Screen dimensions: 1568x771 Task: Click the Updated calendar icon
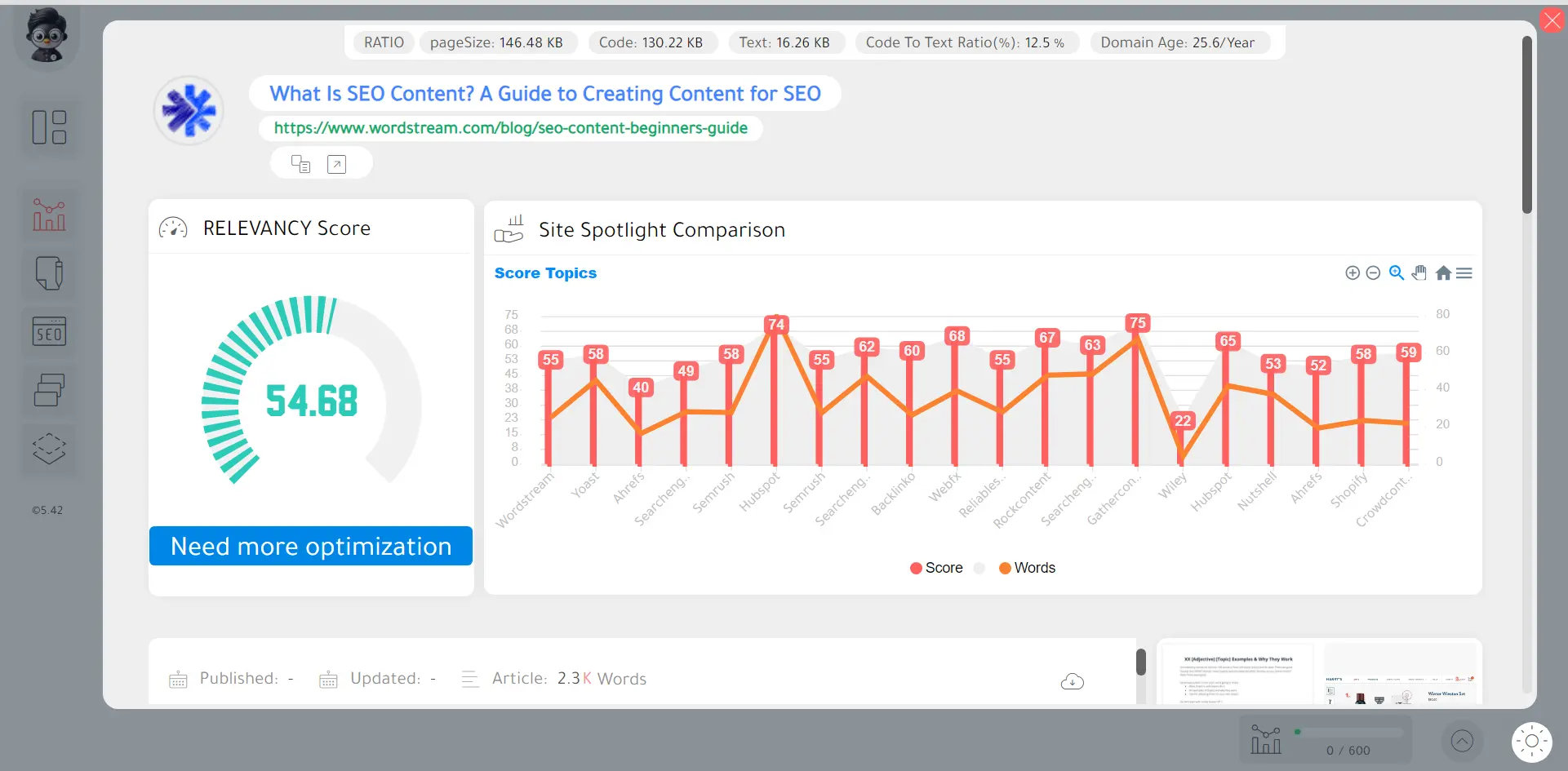click(328, 680)
